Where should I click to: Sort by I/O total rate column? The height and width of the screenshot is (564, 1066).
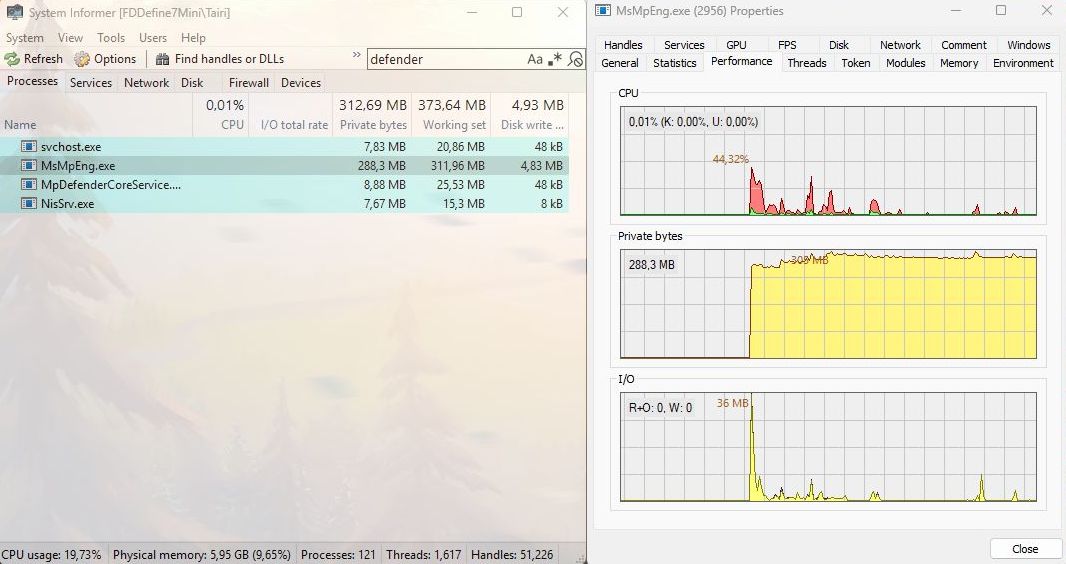pyautogui.click(x=290, y=116)
